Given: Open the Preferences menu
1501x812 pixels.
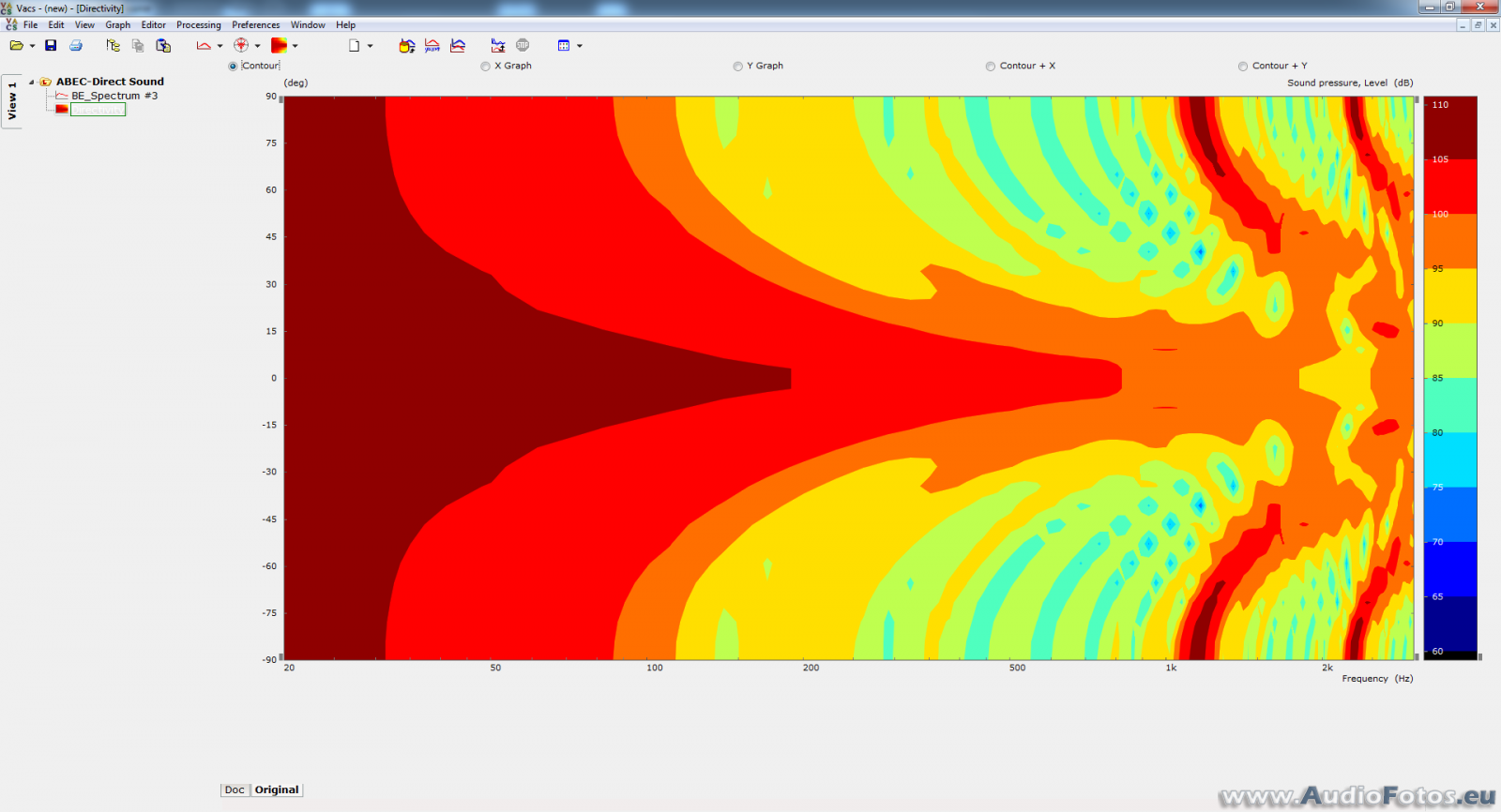Looking at the screenshot, I should 256,25.
